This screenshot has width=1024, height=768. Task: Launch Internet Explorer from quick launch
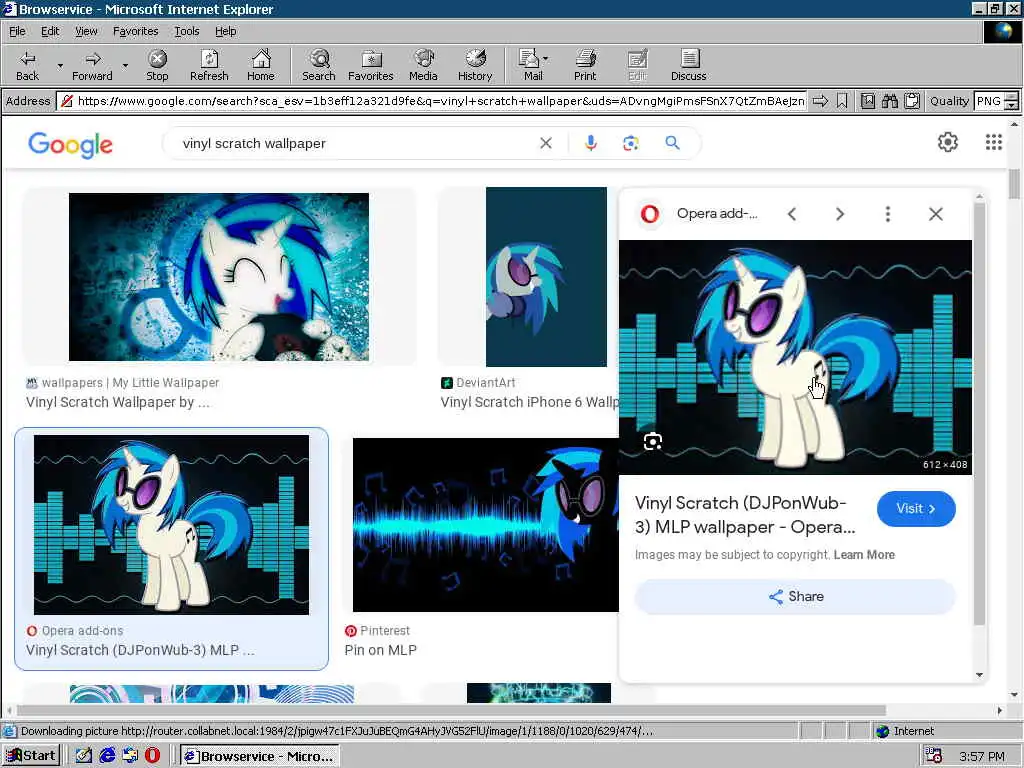[107, 756]
